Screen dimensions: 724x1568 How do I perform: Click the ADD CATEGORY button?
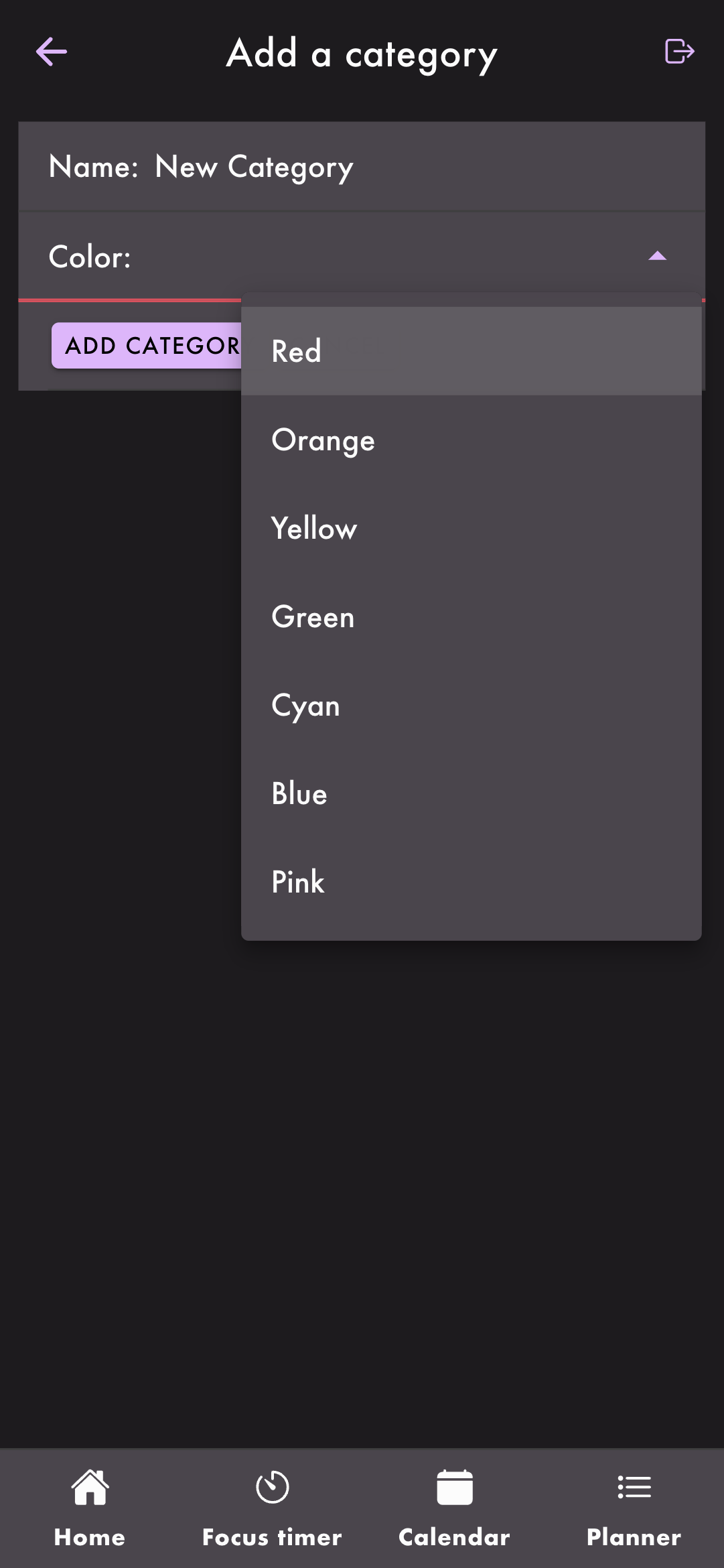147,346
